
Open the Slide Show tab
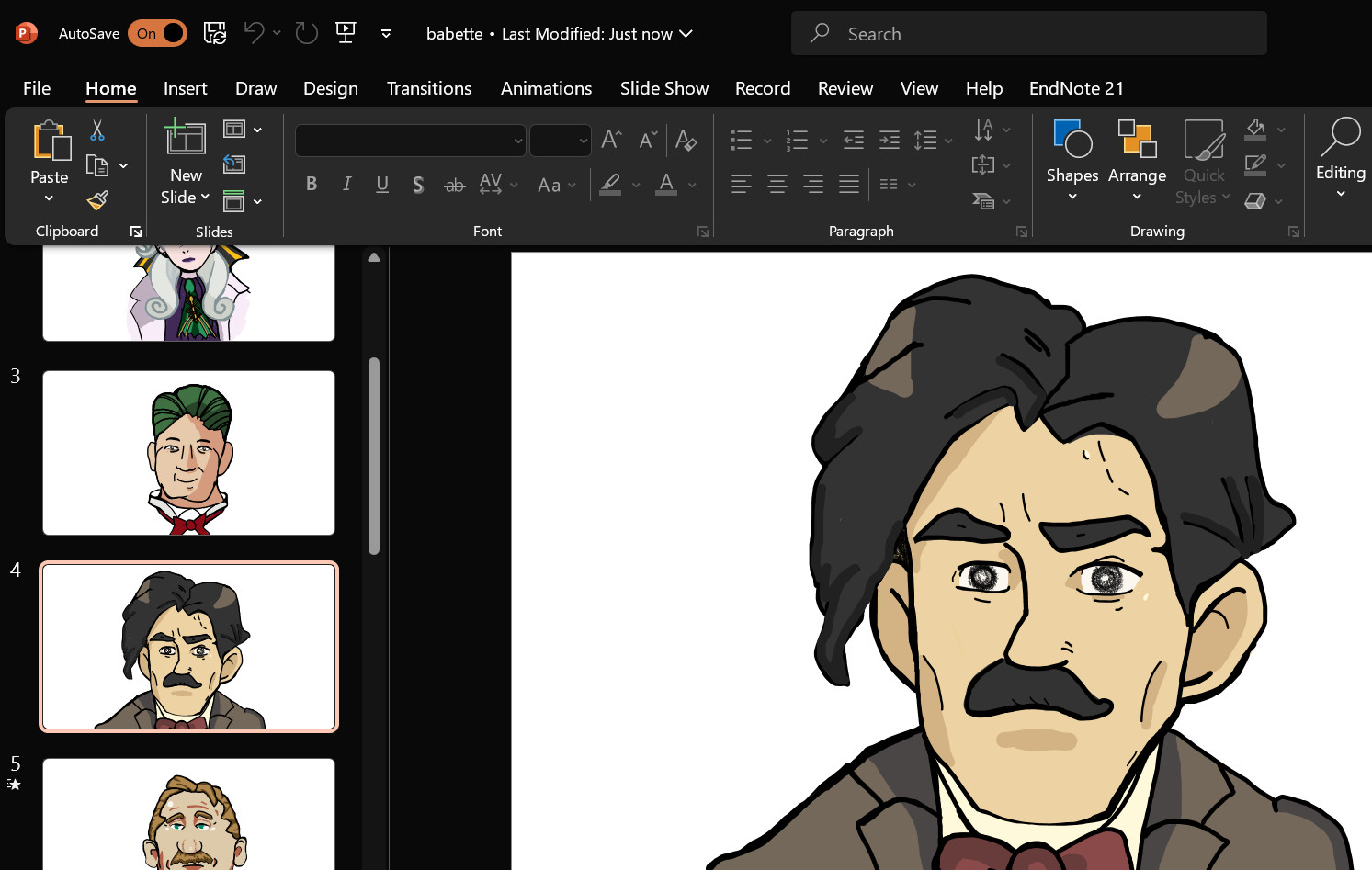[x=664, y=88]
